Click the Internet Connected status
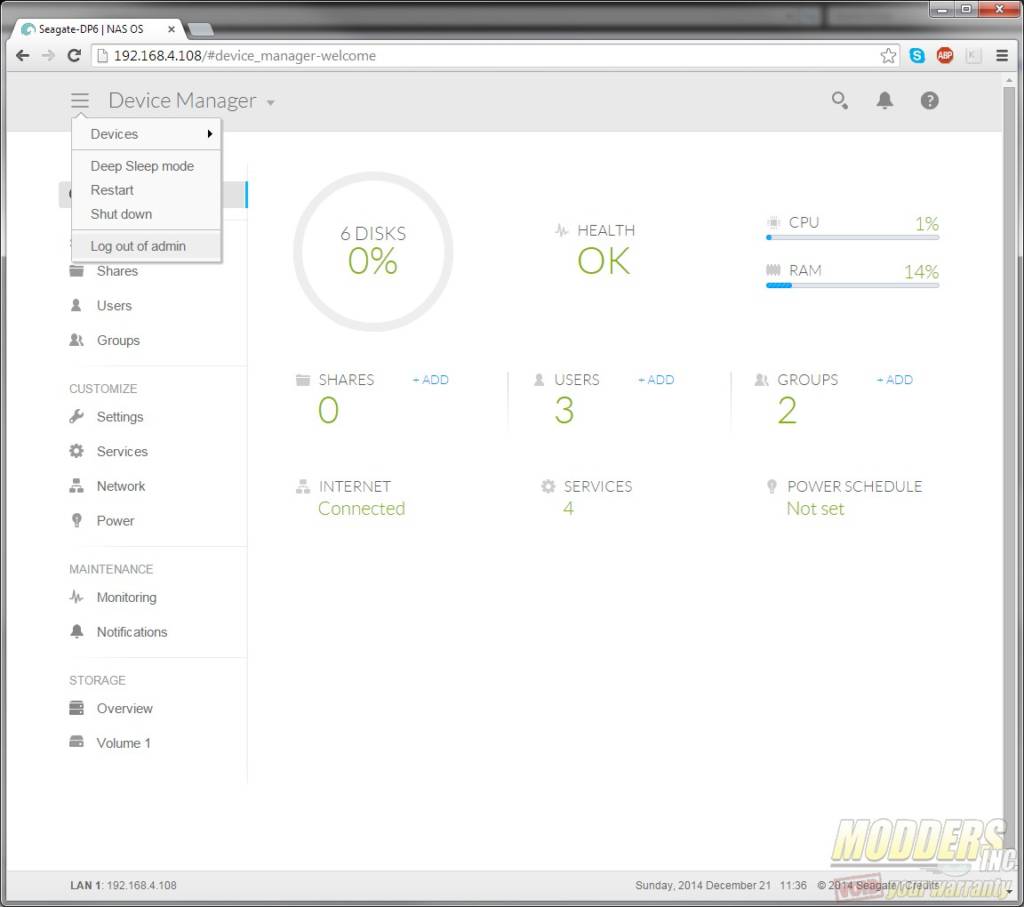The height and width of the screenshot is (907, 1024). pyautogui.click(x=361, y=508)
